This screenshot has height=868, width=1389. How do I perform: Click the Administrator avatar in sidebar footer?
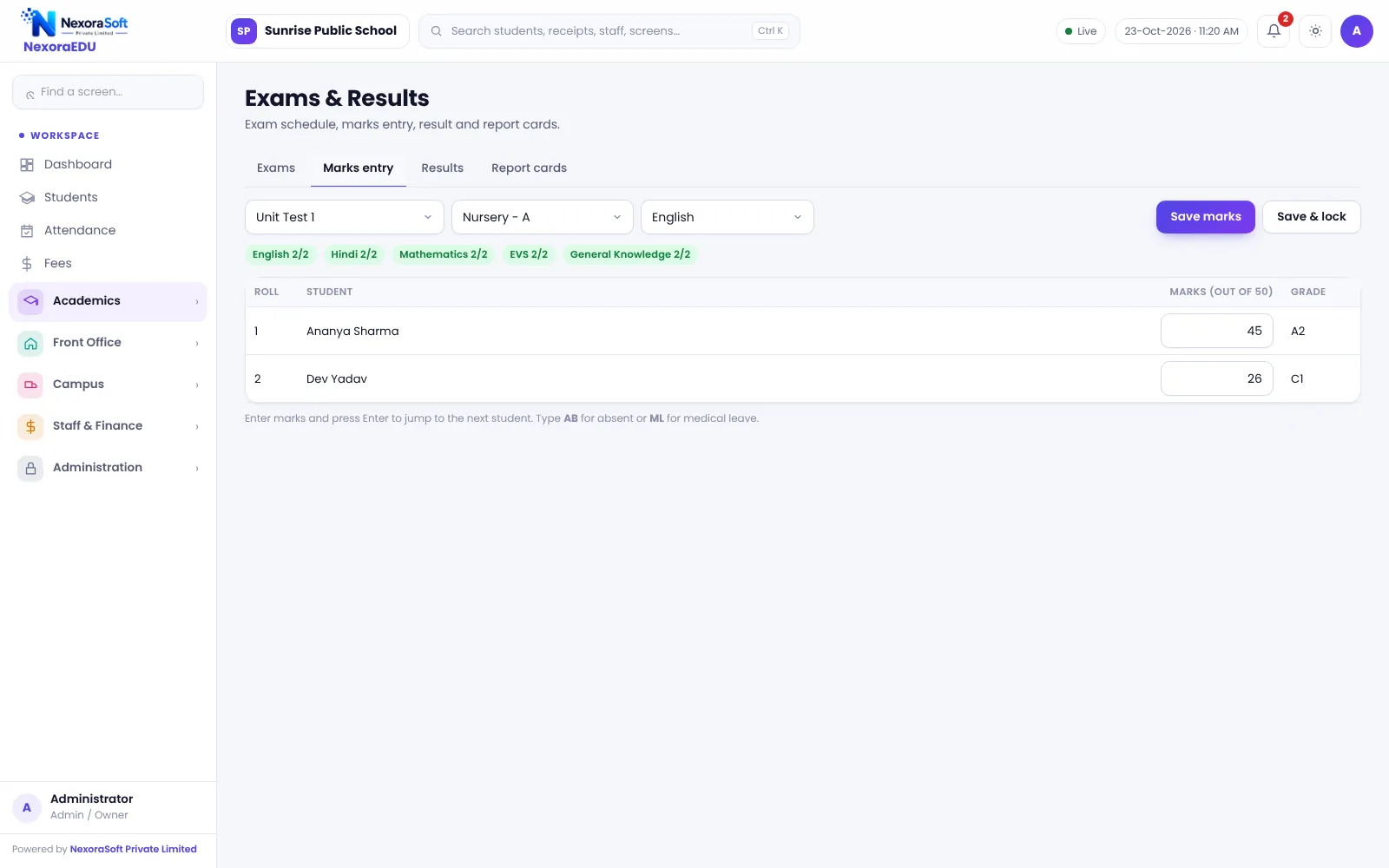(27, 807)
